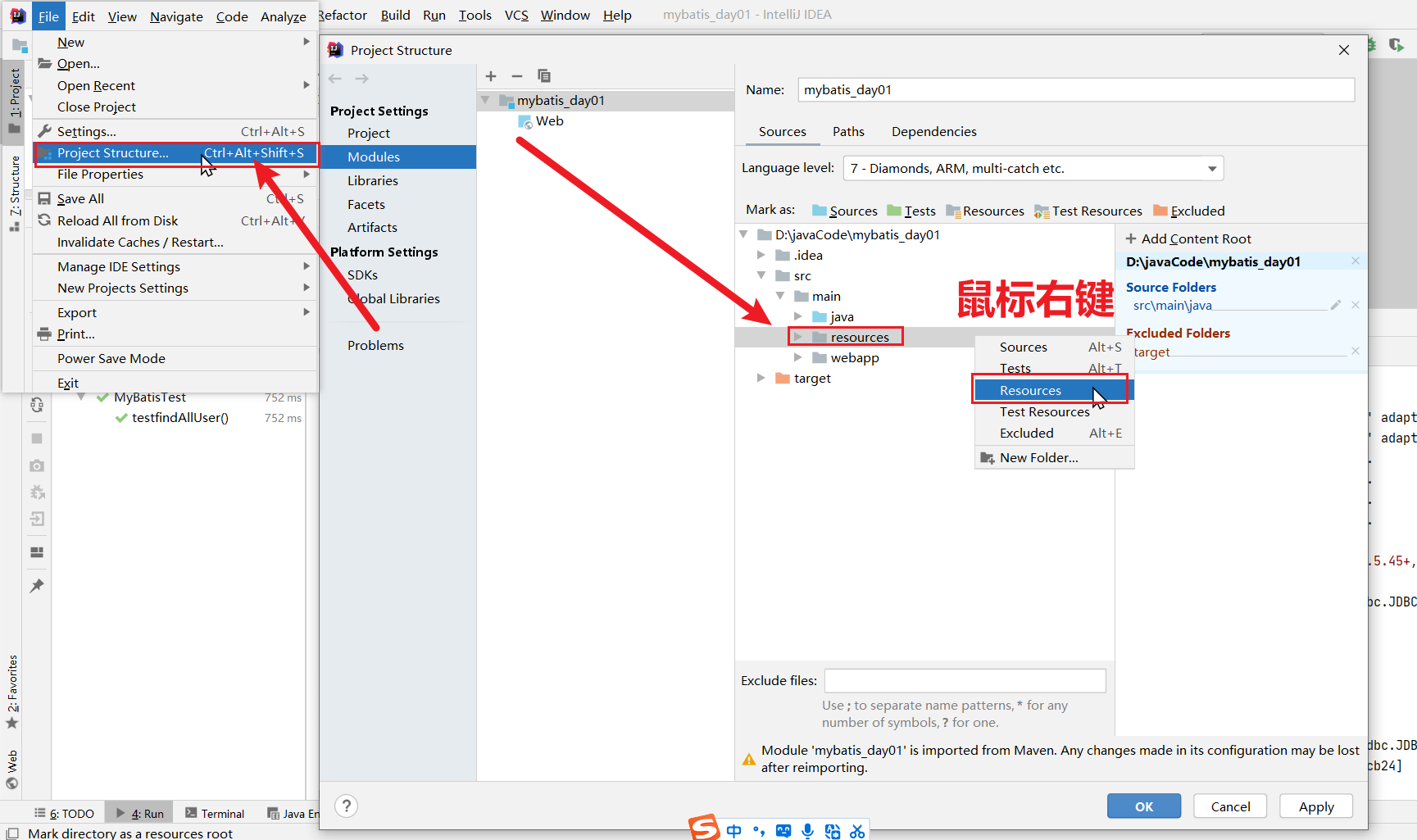Click the camera dump threads icon
This screenshot has height=840, width=1417.
click(x=37, y=465)
